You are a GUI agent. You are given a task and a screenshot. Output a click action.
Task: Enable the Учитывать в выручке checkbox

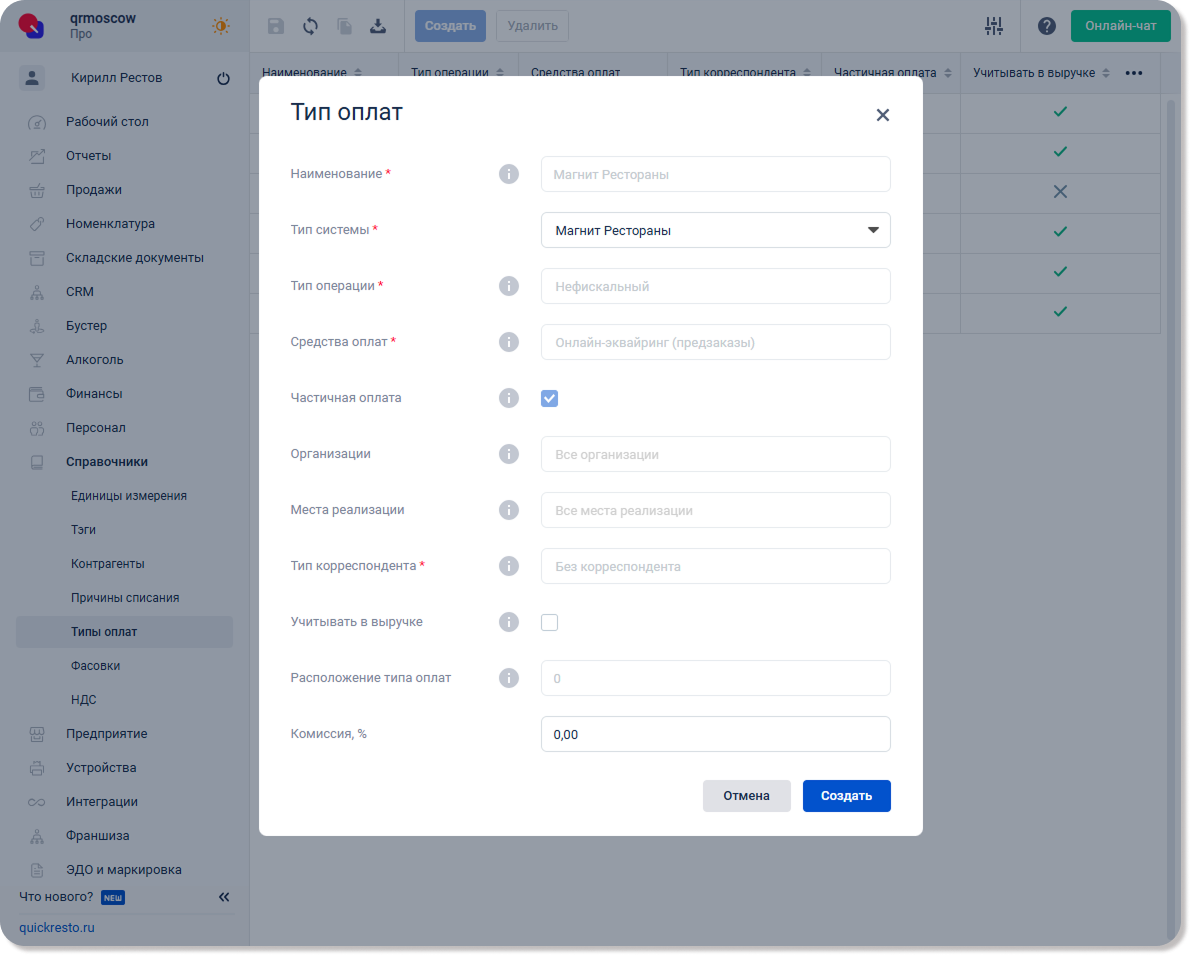coord(549,622)
